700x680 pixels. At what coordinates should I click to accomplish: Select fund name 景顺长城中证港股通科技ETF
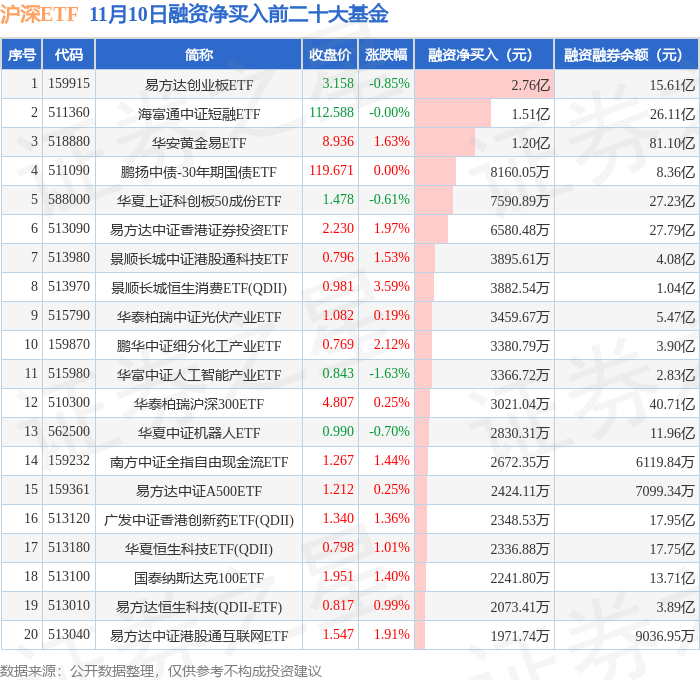click(x=199, y=259)
